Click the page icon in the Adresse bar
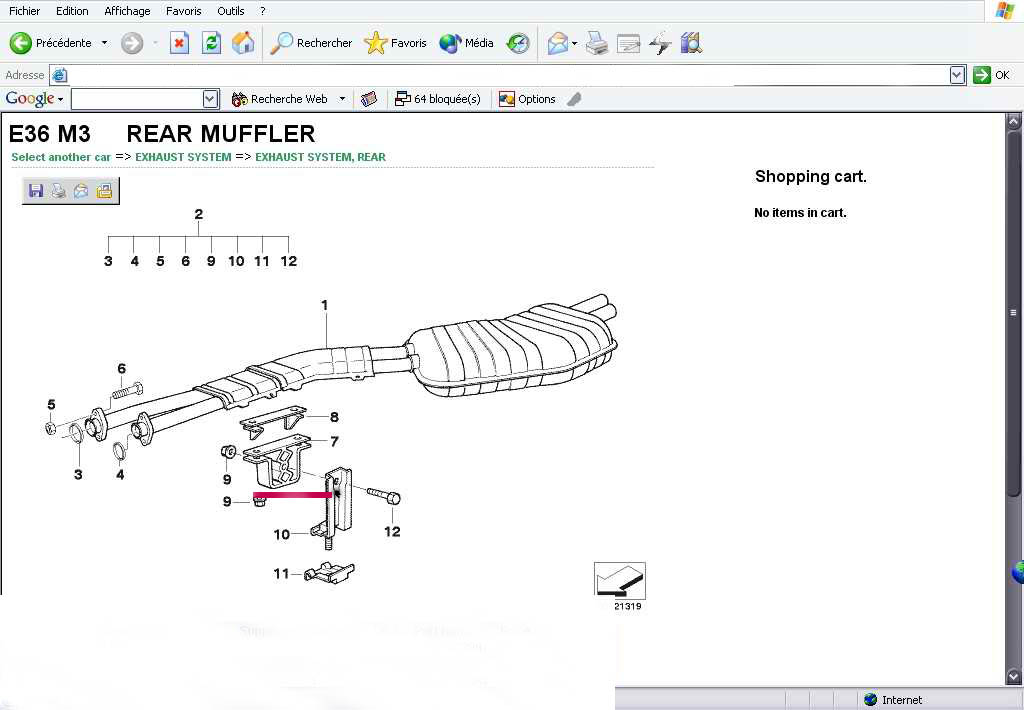 click(x=59, y=75)
